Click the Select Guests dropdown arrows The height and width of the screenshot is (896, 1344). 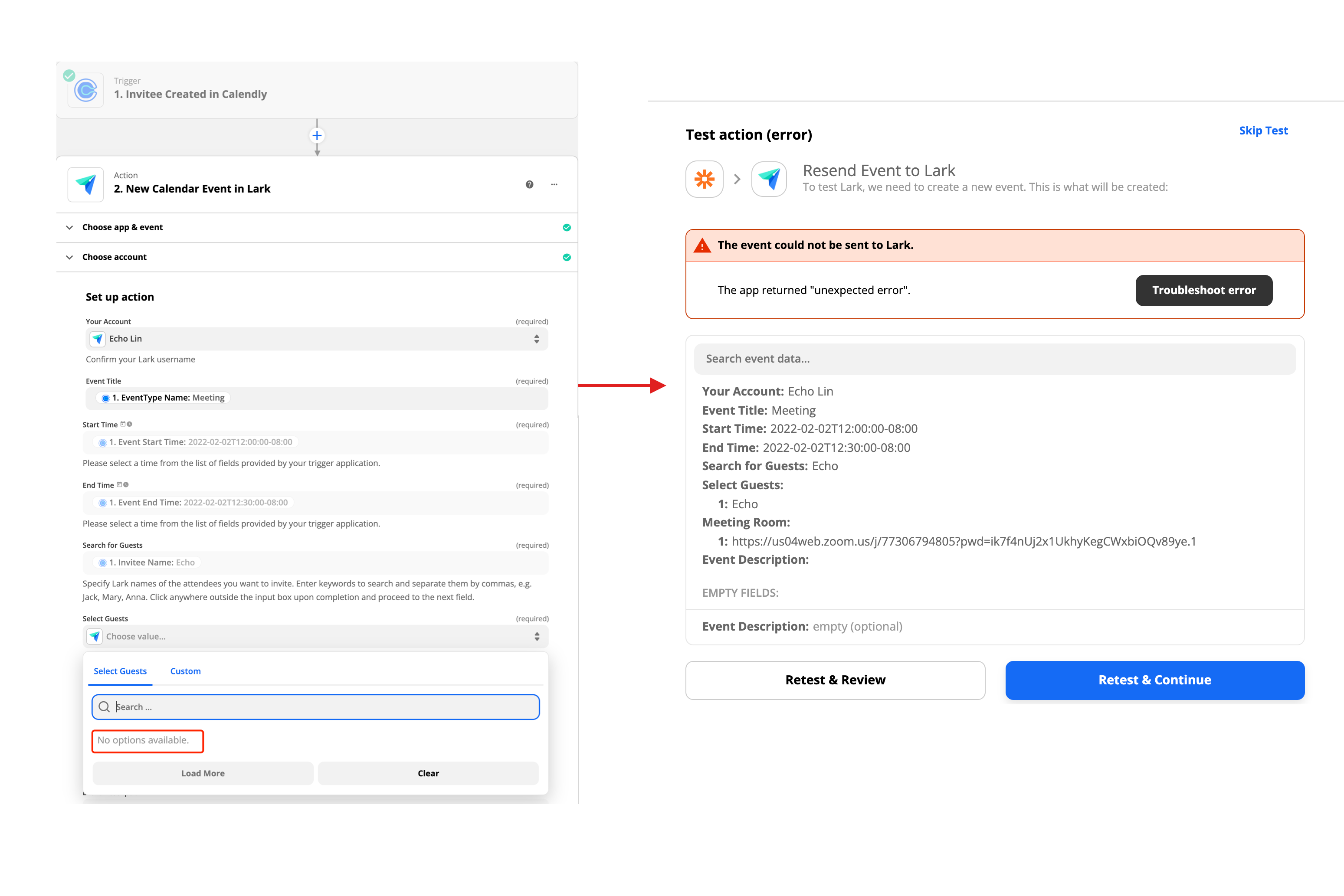537,636
